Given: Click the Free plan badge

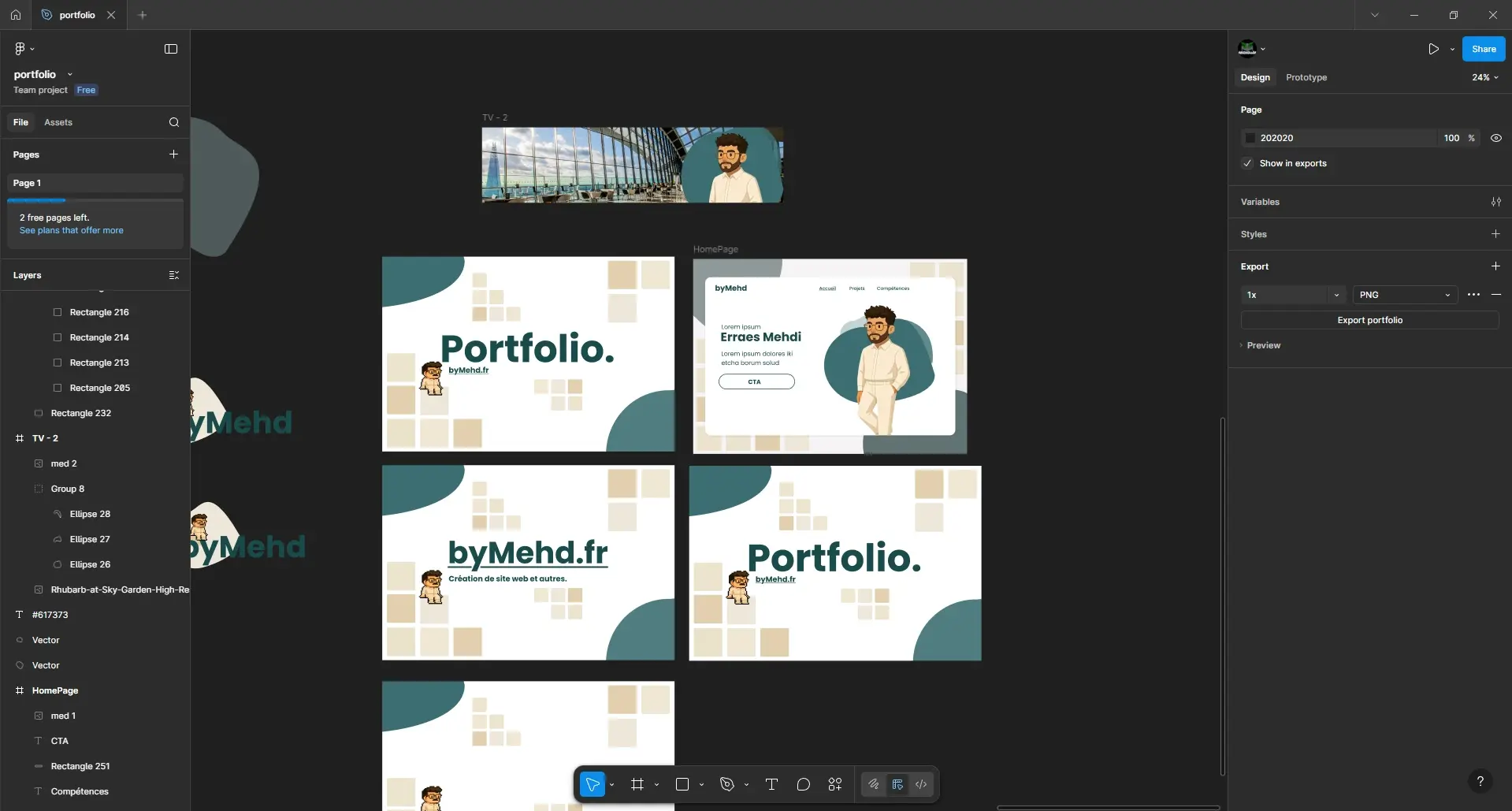Looking at the screenshot, I should pyautogui.click(x=86, y=90).
